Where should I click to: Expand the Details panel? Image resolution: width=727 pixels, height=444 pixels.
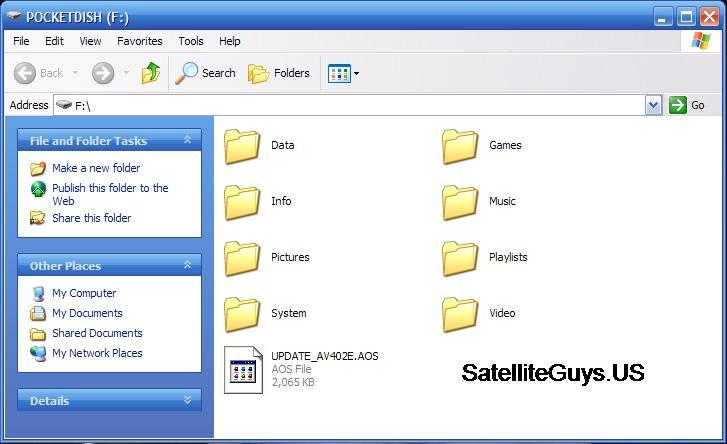point(187,400)
